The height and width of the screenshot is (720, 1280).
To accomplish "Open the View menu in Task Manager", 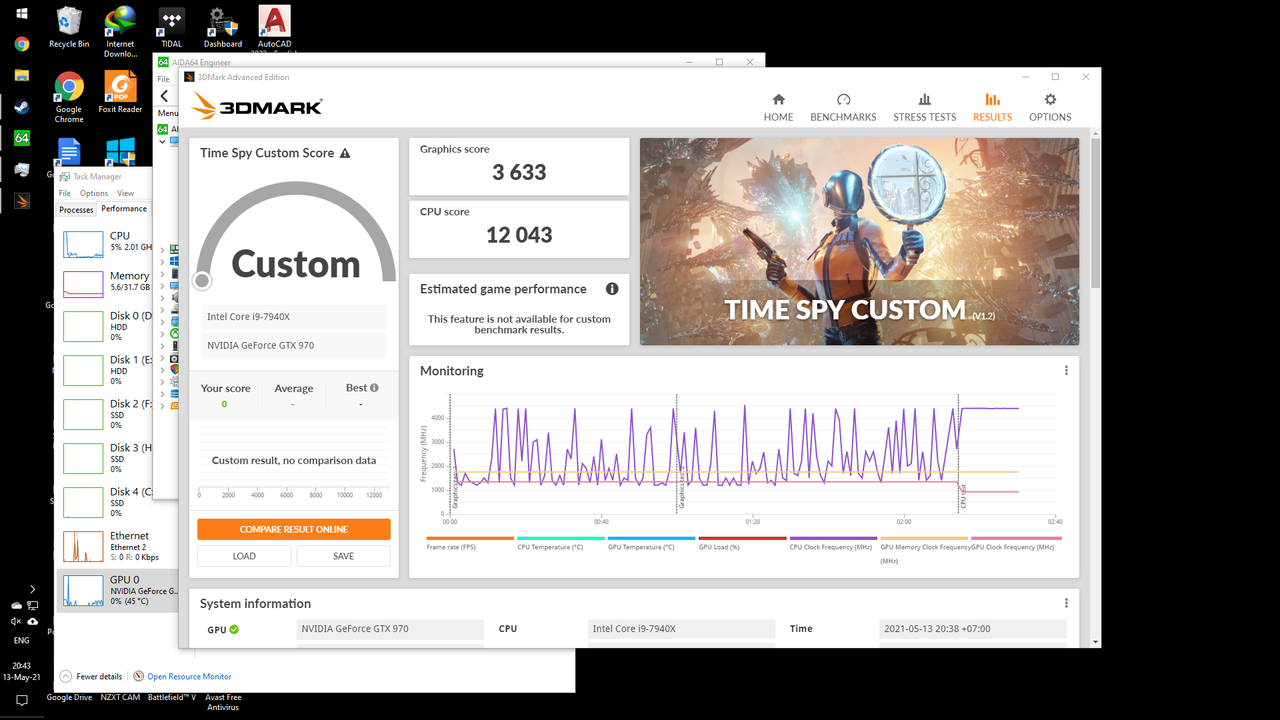I will pos(126,193).
